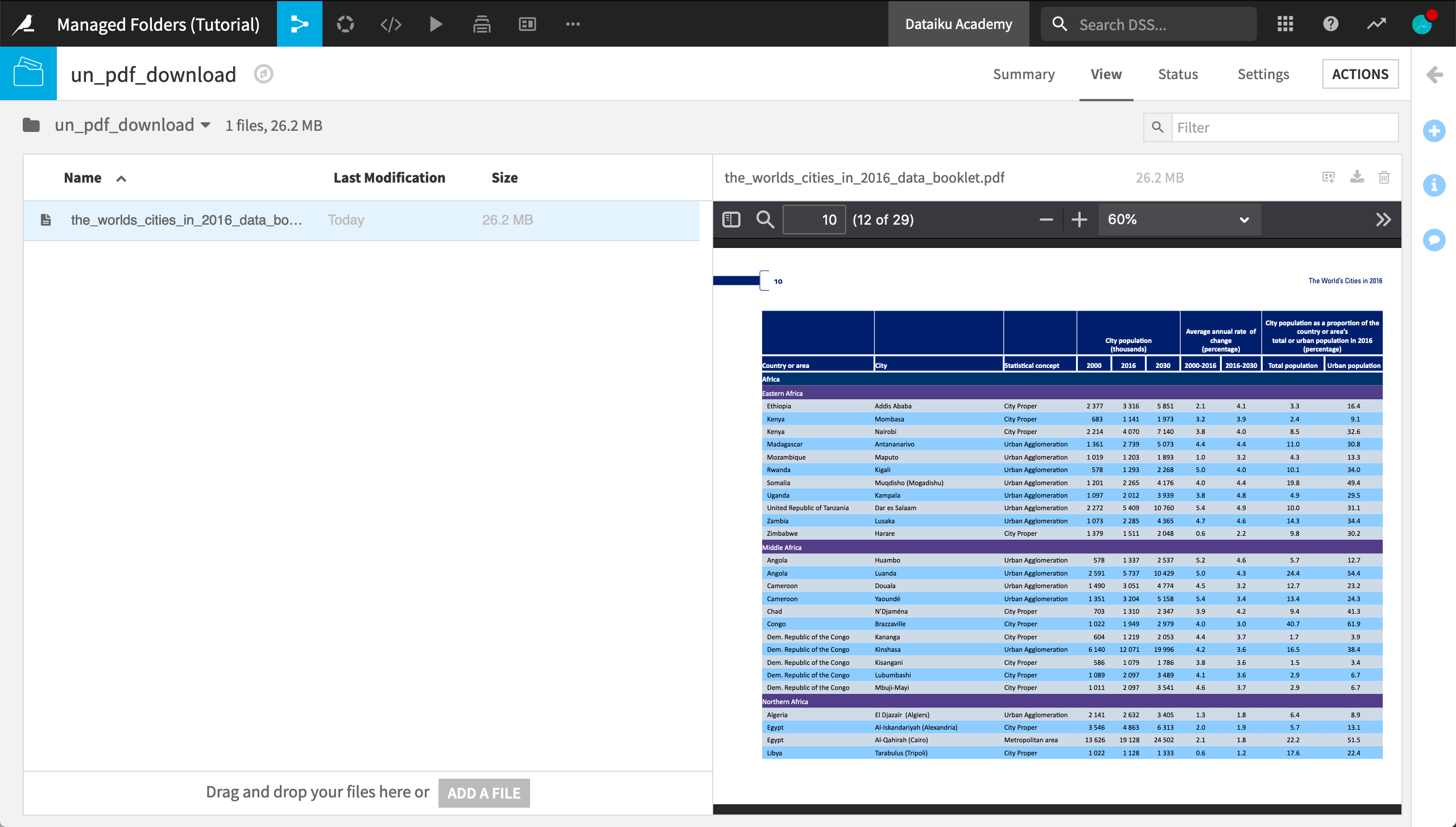Select the code recipes </> icon
Screen dimensions: 1456x827
click(390, 23)
